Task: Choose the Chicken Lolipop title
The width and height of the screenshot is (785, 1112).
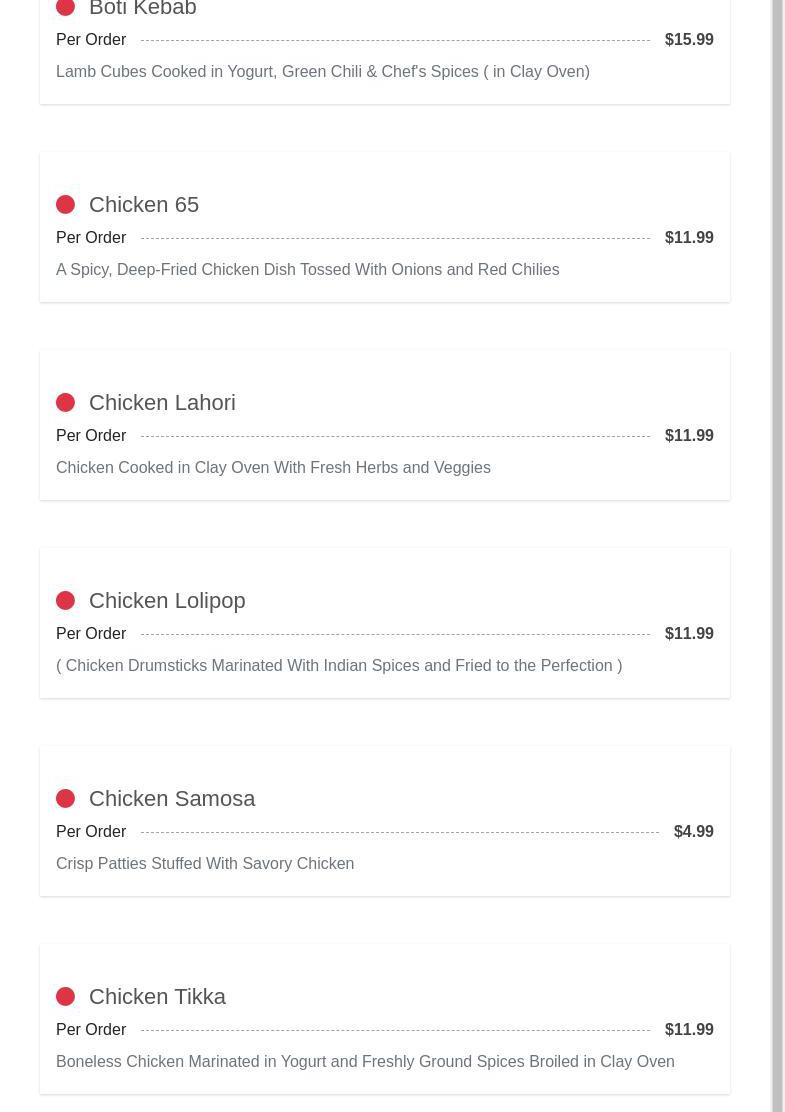Action: [x=167, y=601]
